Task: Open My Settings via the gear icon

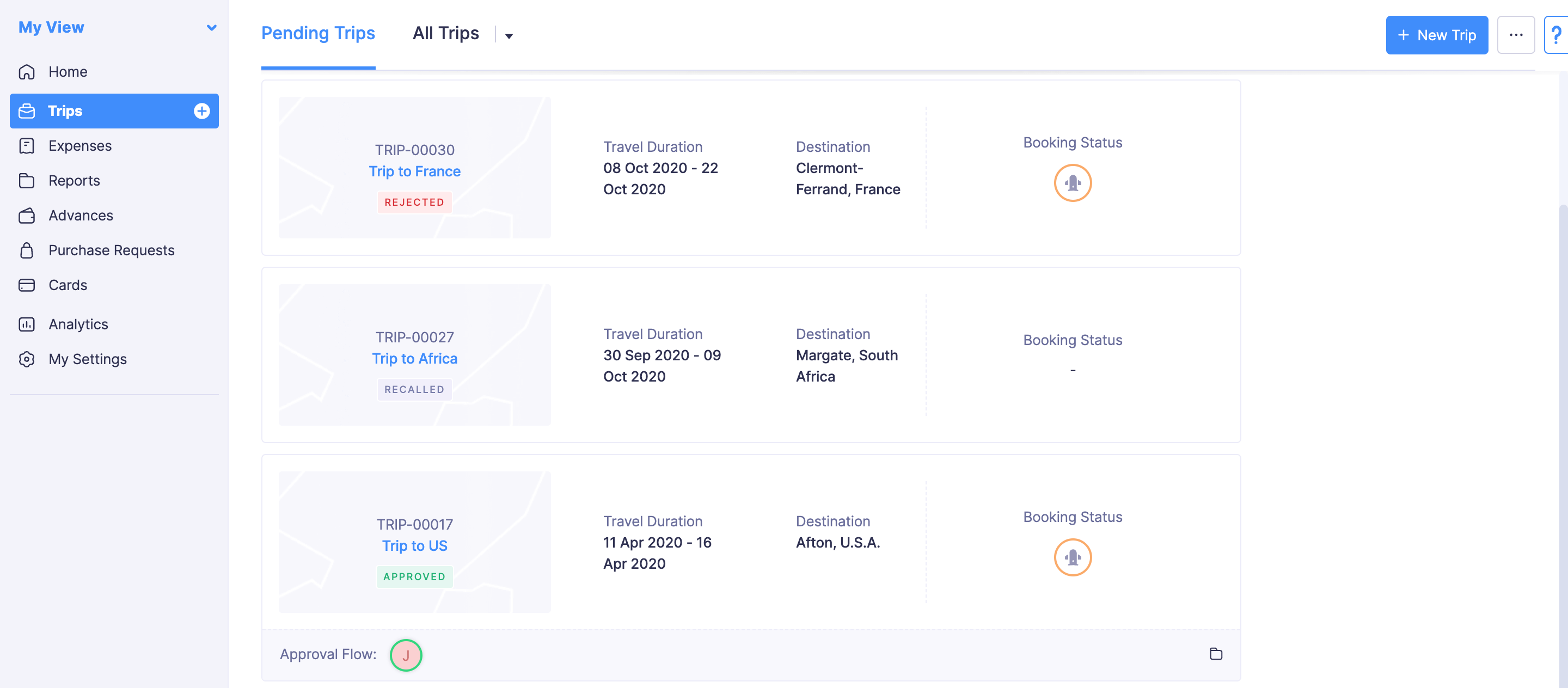Action: pos(27,359)
